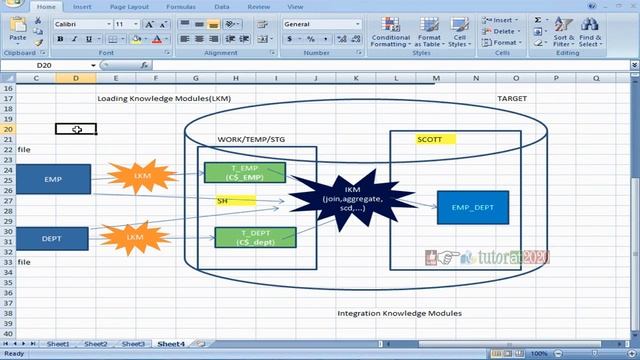Set bottom vertical alignment
This screenshot has width=640, height=360.
pos(213,24)
